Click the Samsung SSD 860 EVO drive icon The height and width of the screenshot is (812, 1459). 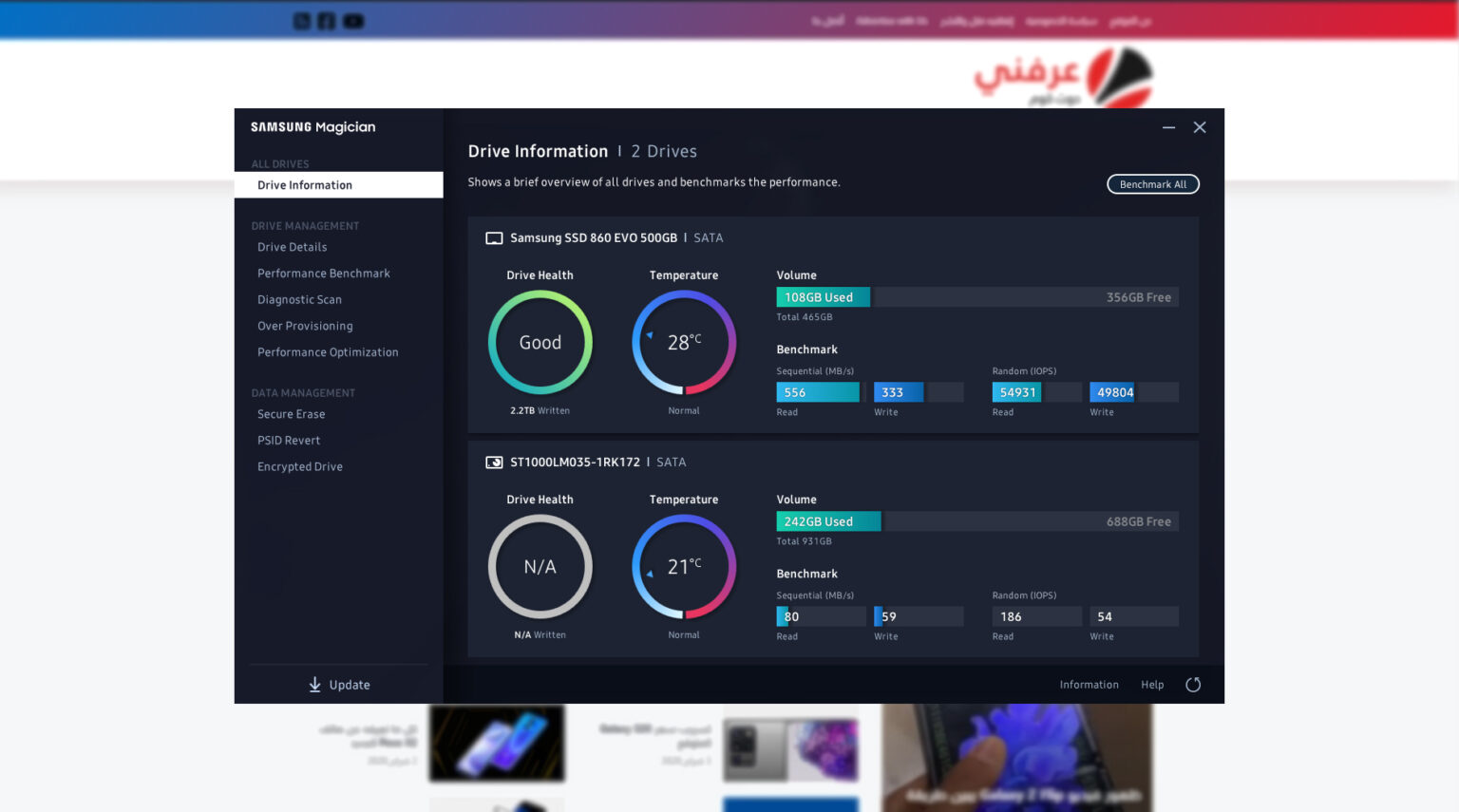(x=494, y=238)
